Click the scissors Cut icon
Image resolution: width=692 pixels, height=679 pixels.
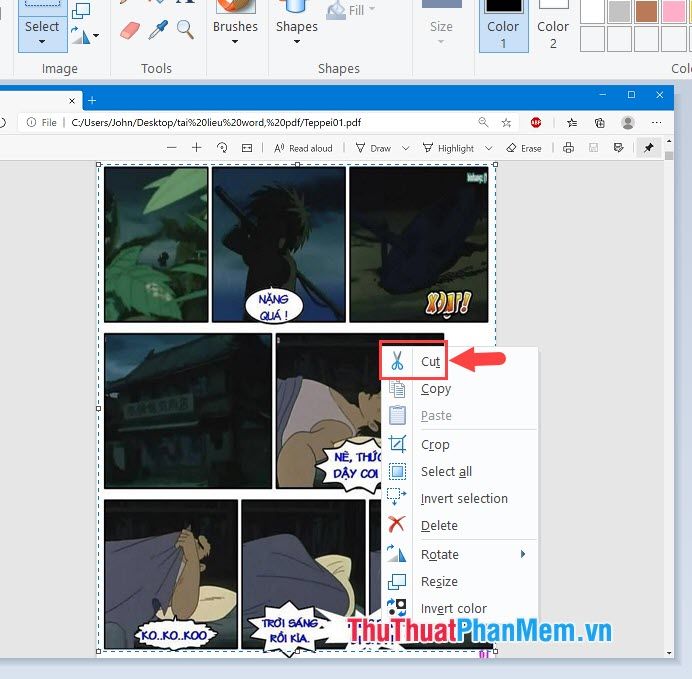tap(397, 361)
